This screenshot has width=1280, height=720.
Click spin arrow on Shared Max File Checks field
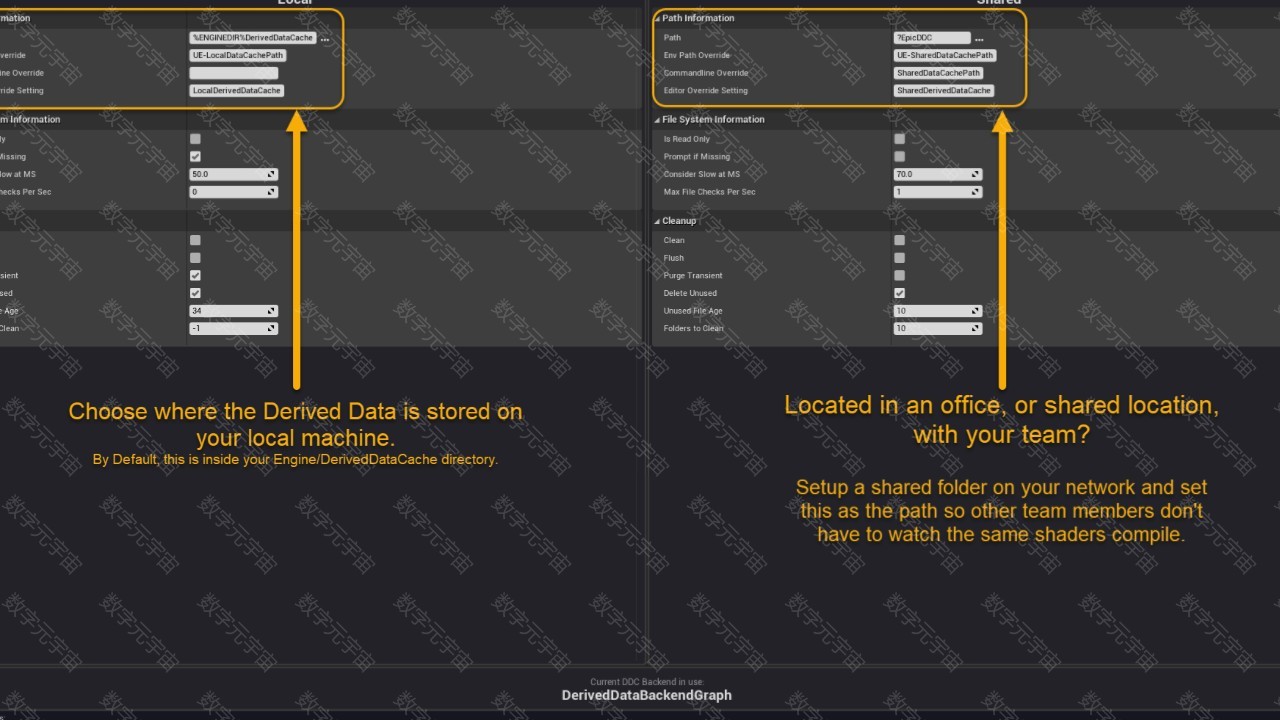(975, 192)
